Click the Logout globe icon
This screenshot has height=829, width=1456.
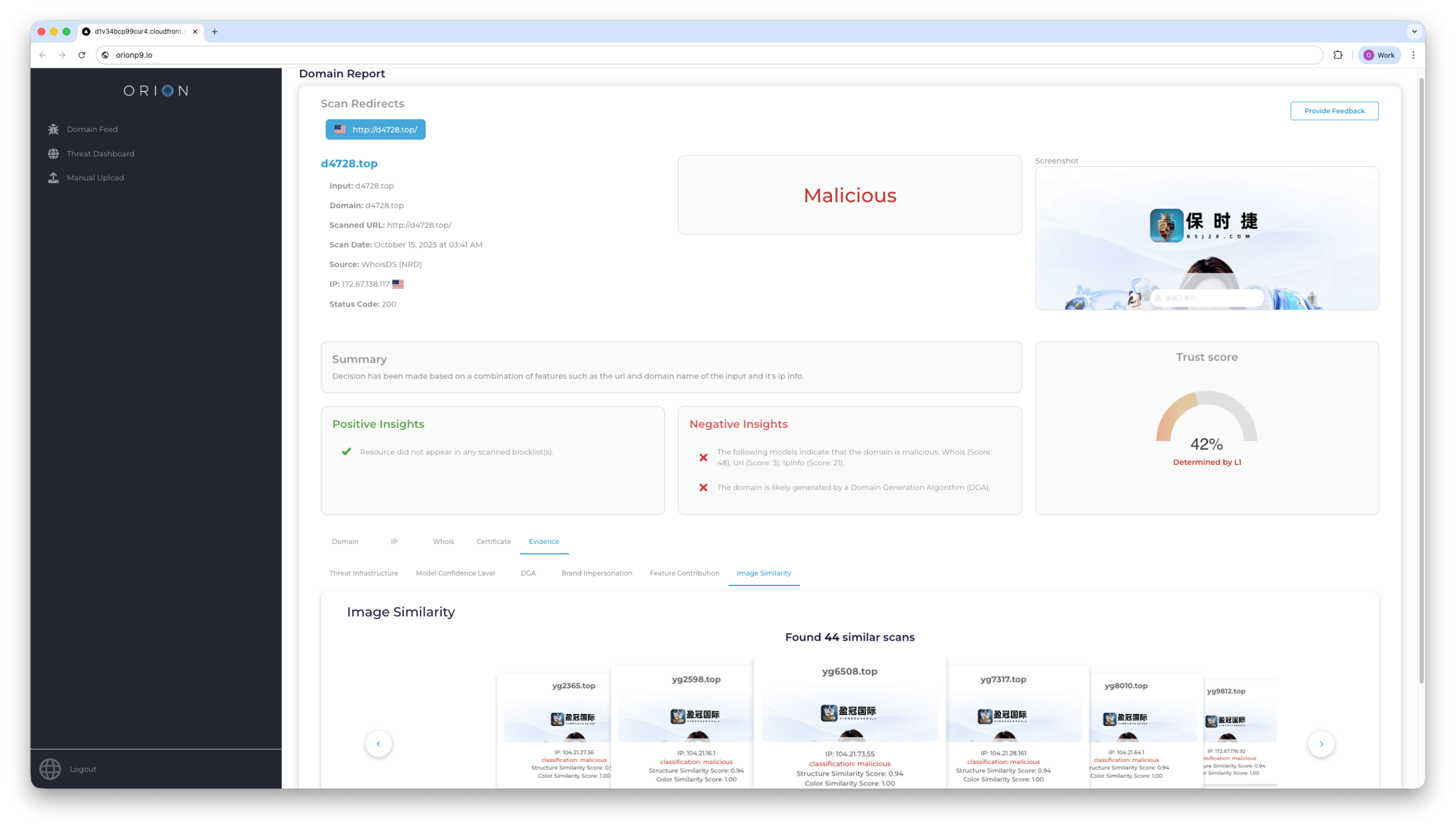pyautogui.click(x=50, y=769)
